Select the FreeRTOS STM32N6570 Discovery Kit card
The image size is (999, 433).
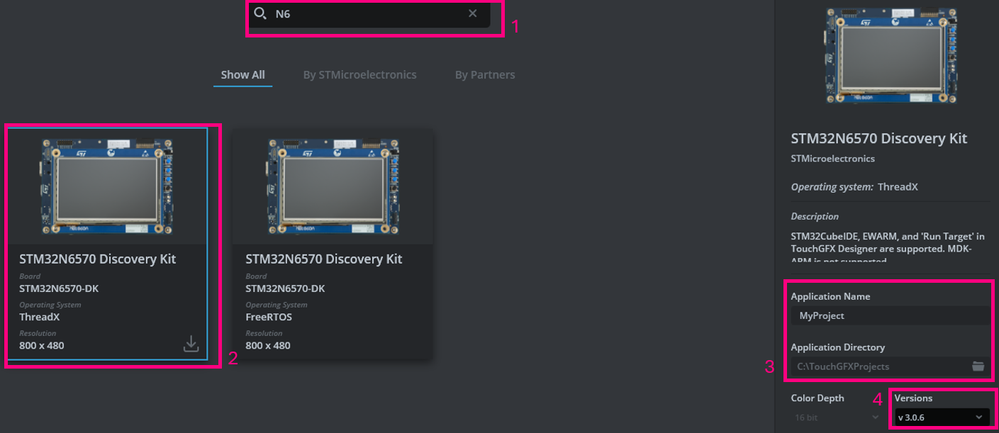333,243
